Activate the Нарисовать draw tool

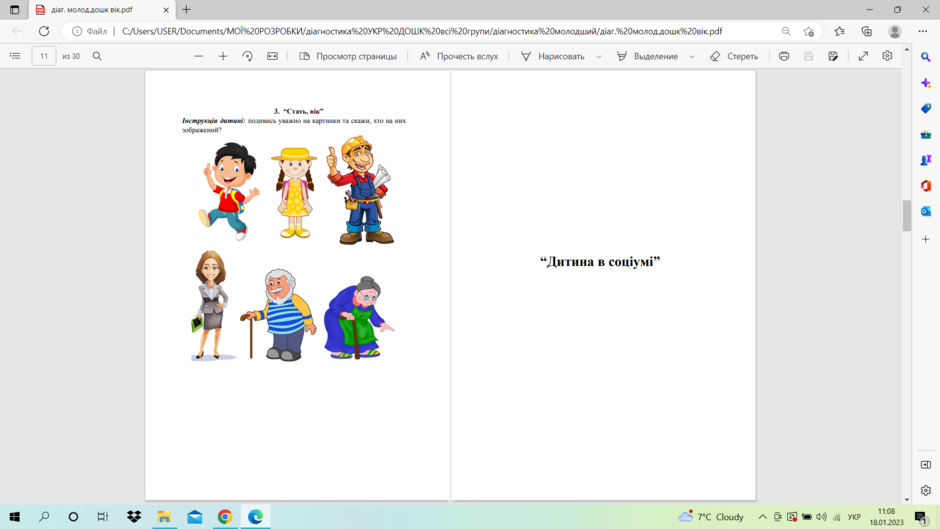pos(553,56)
